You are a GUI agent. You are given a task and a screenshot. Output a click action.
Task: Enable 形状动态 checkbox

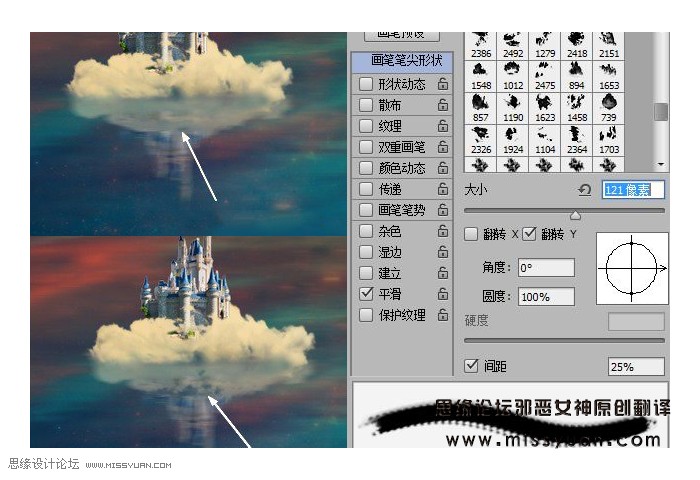tap(366, 83)
